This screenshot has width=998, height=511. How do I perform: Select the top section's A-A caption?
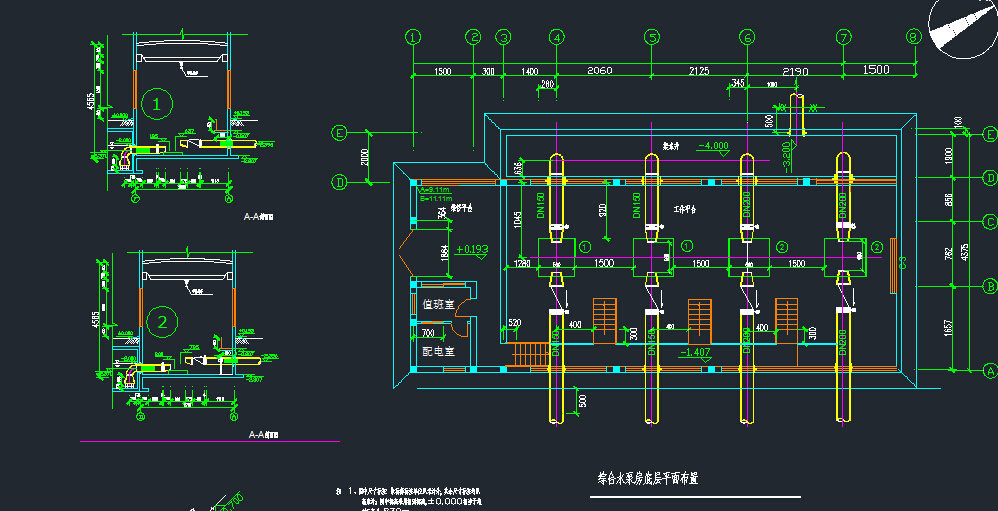[x=261, y=215]
